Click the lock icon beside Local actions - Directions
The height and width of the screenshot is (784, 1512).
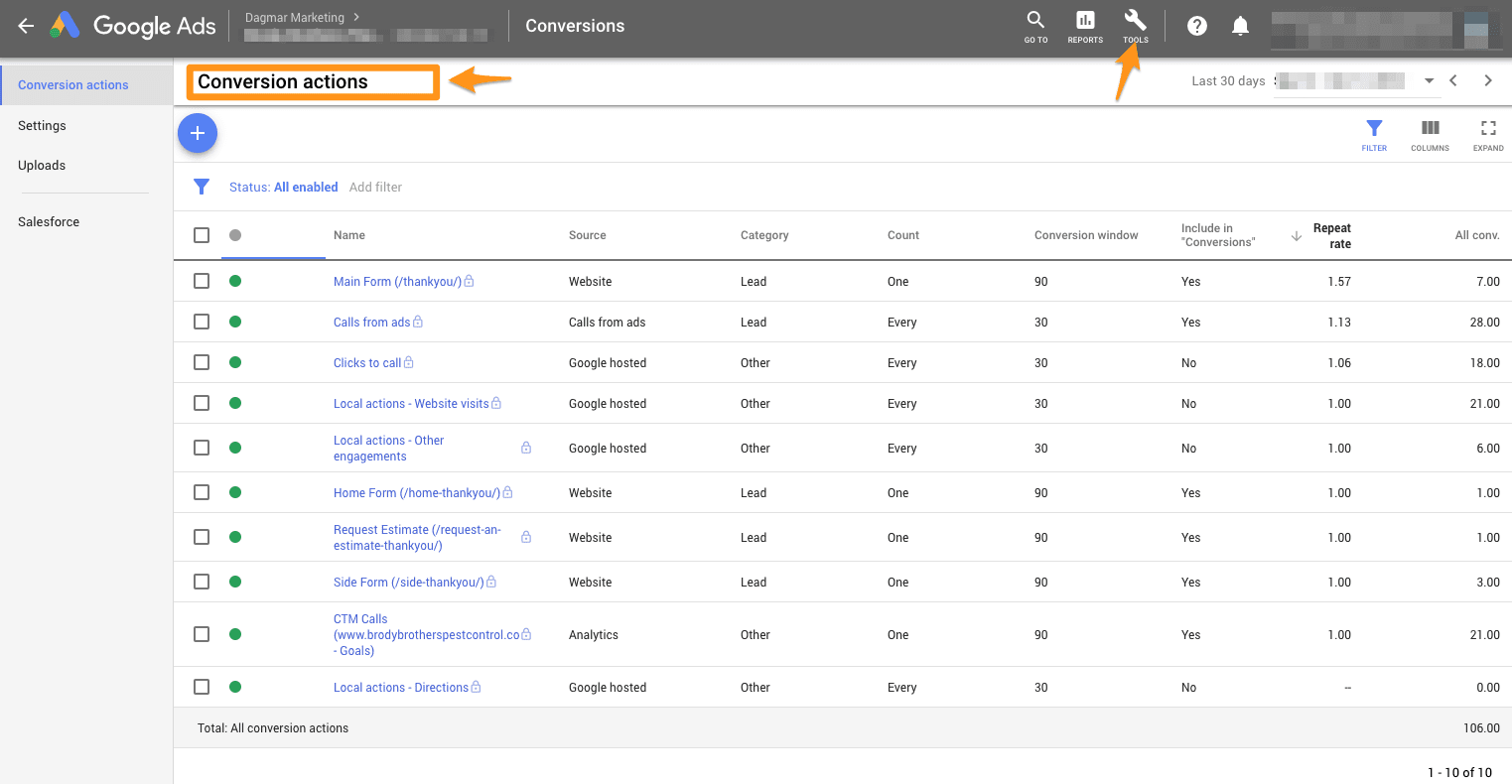(476, 687)
